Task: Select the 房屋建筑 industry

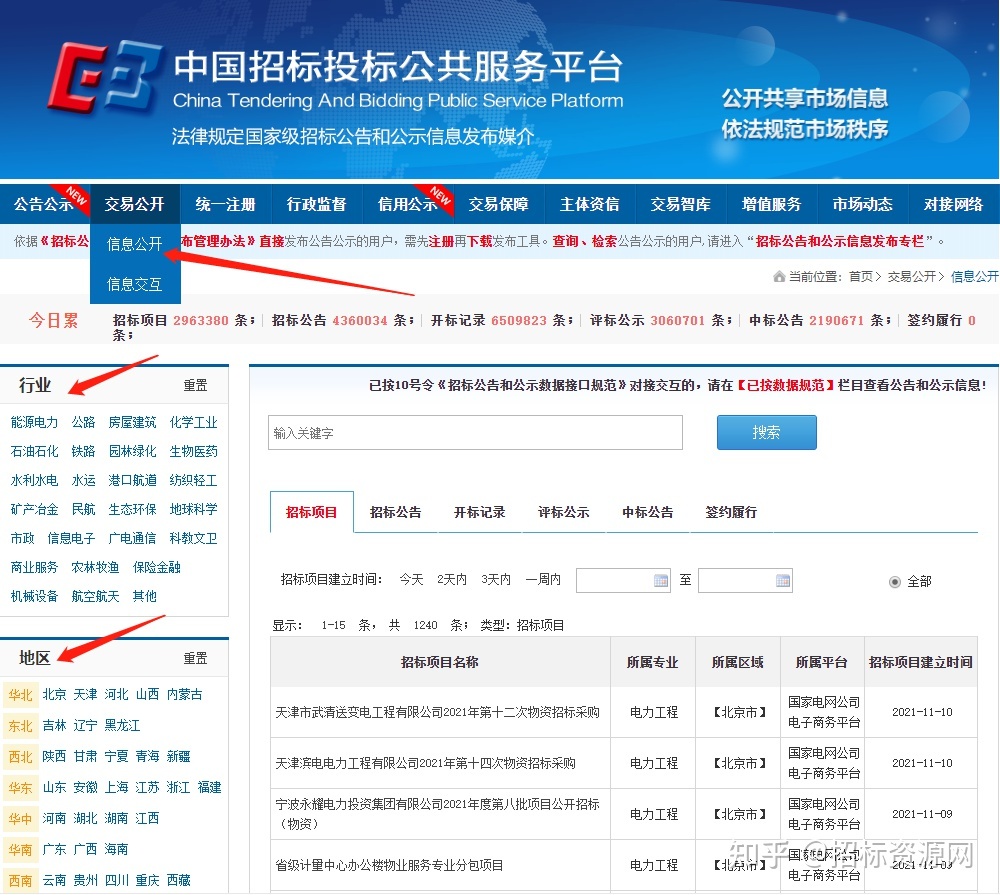Action: 132,422
